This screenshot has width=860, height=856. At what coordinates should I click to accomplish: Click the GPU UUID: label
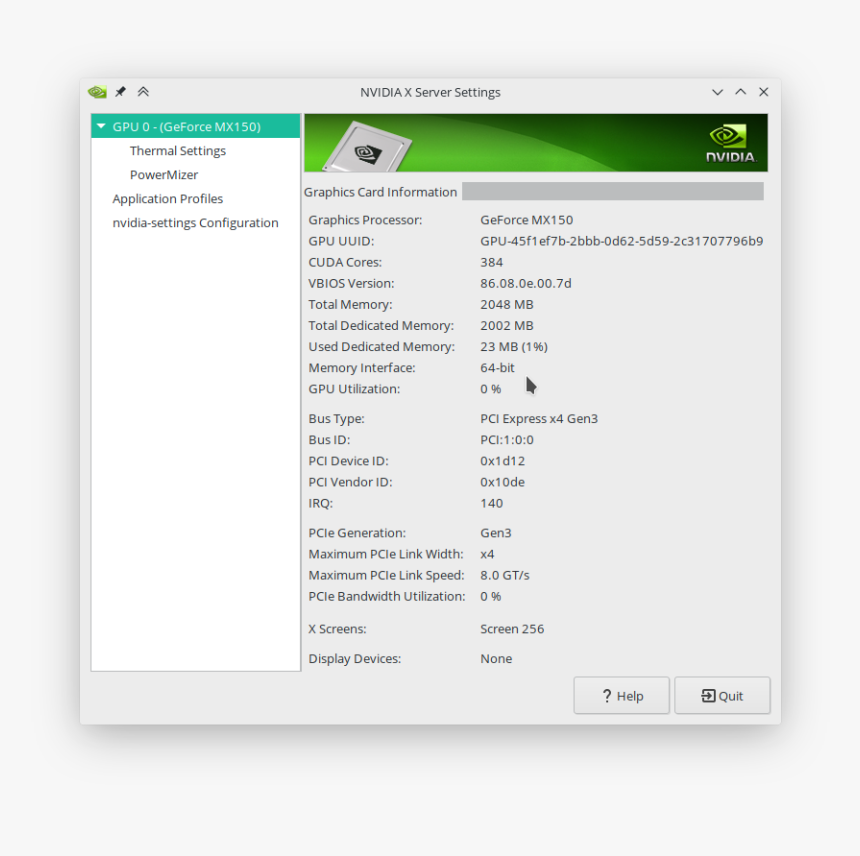[x=341, y=241]
